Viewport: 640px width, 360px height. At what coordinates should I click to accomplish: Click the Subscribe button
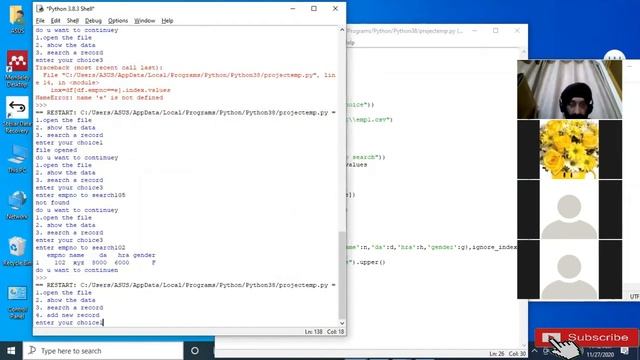pos(586,337)
